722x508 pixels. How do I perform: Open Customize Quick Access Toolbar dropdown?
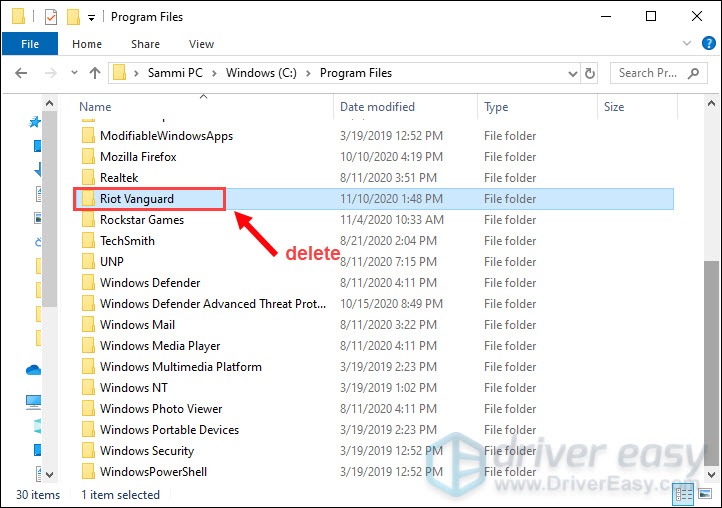(92, 18)
